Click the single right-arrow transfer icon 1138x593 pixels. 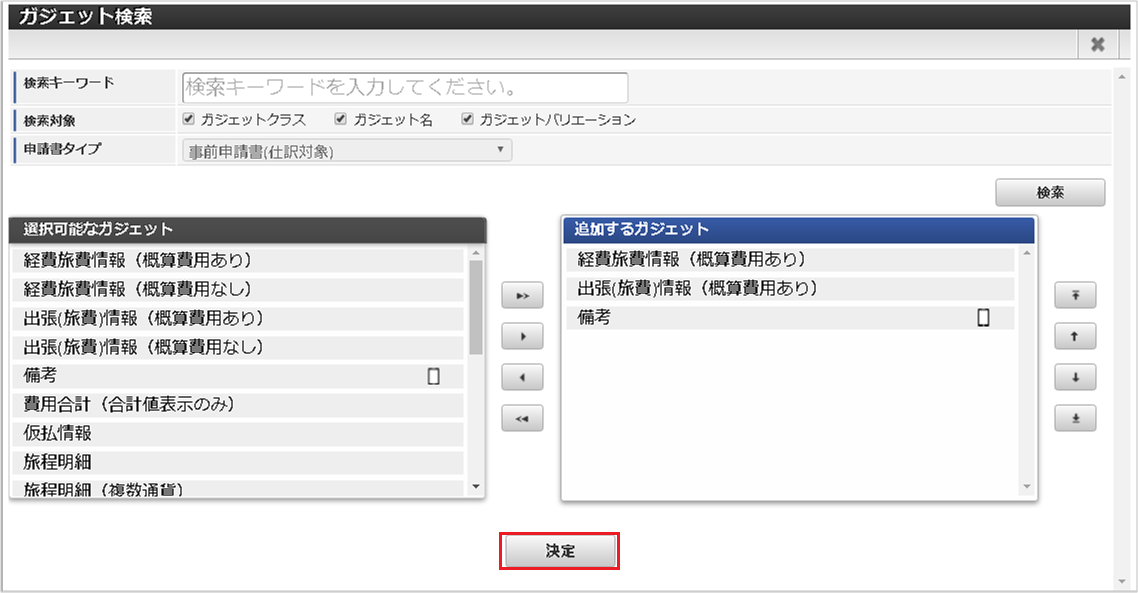coord(521,336)
